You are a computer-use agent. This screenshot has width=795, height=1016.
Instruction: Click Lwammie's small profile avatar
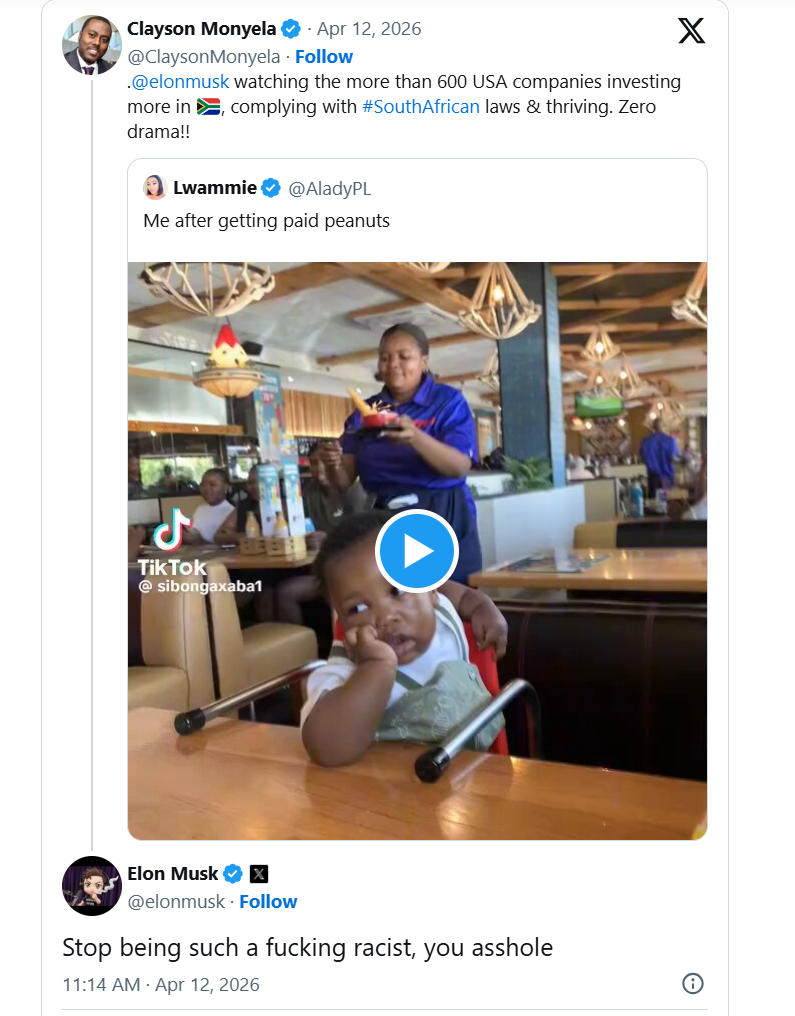tap(154, 188)
